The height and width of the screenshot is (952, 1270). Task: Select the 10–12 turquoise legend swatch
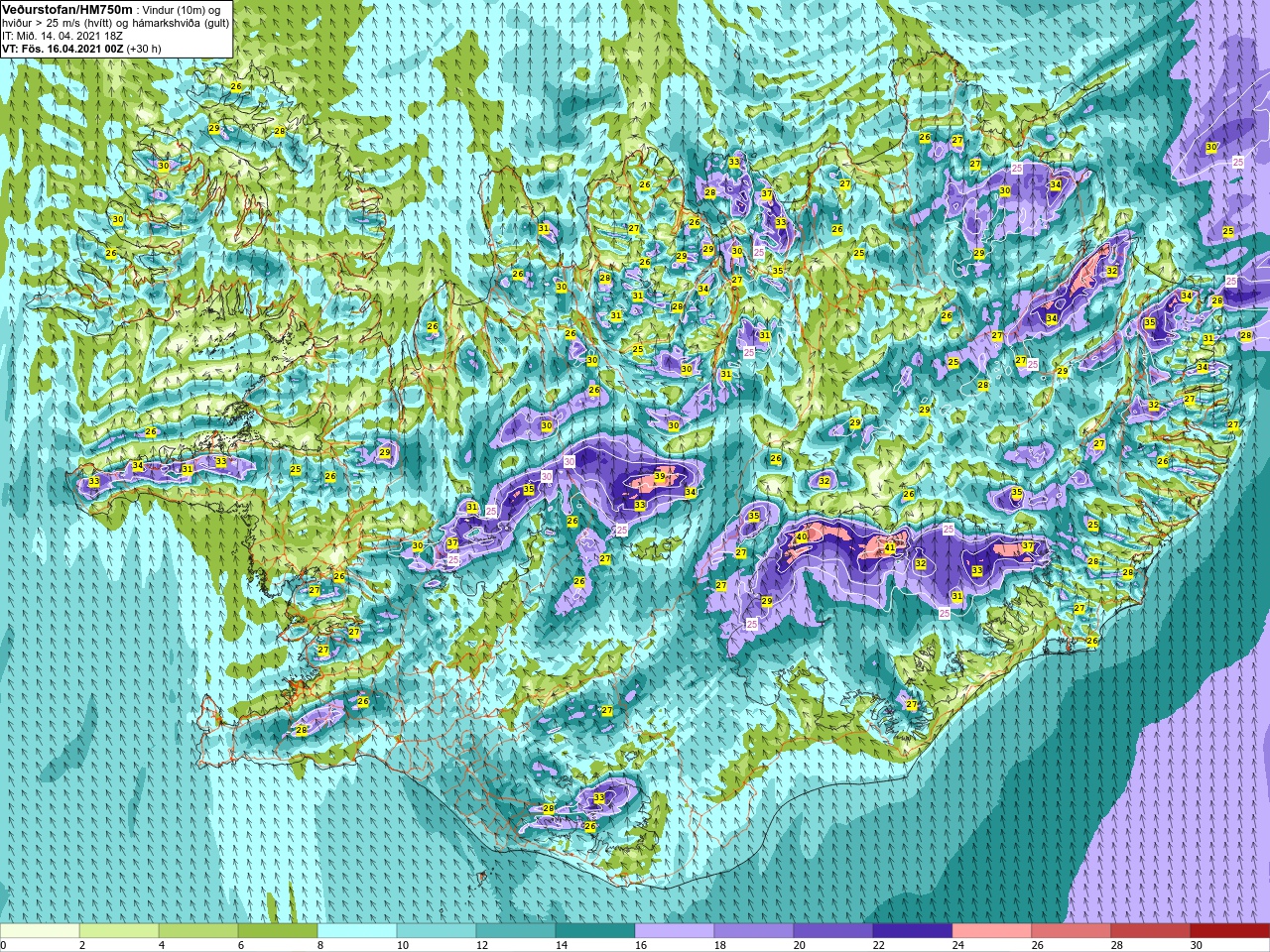[x=437, y=931]
